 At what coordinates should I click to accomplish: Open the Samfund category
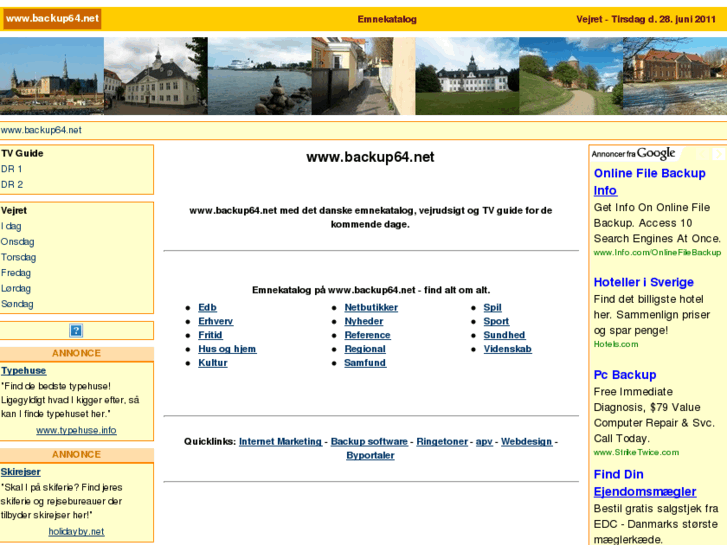click(365, 363)
